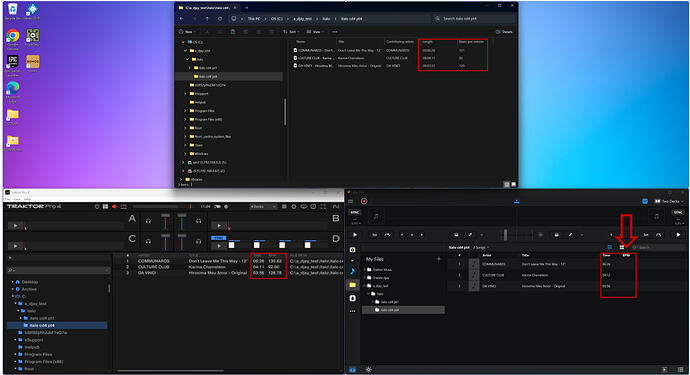Open djay settings gear at bottom
Viewport: 690px width, 375px height.
point(369,369)
